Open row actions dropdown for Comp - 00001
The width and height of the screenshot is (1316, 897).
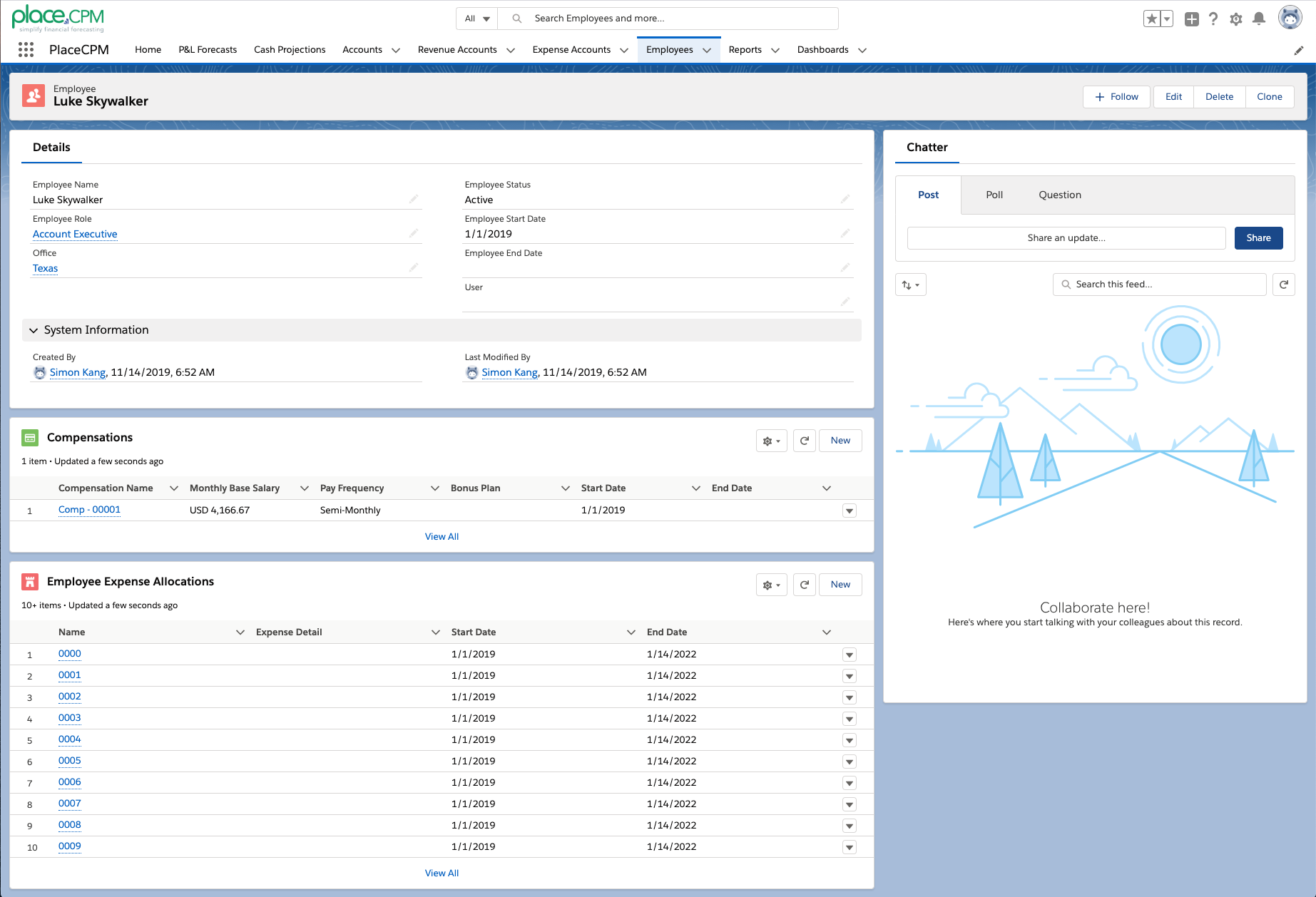click(x=849, y=511)
